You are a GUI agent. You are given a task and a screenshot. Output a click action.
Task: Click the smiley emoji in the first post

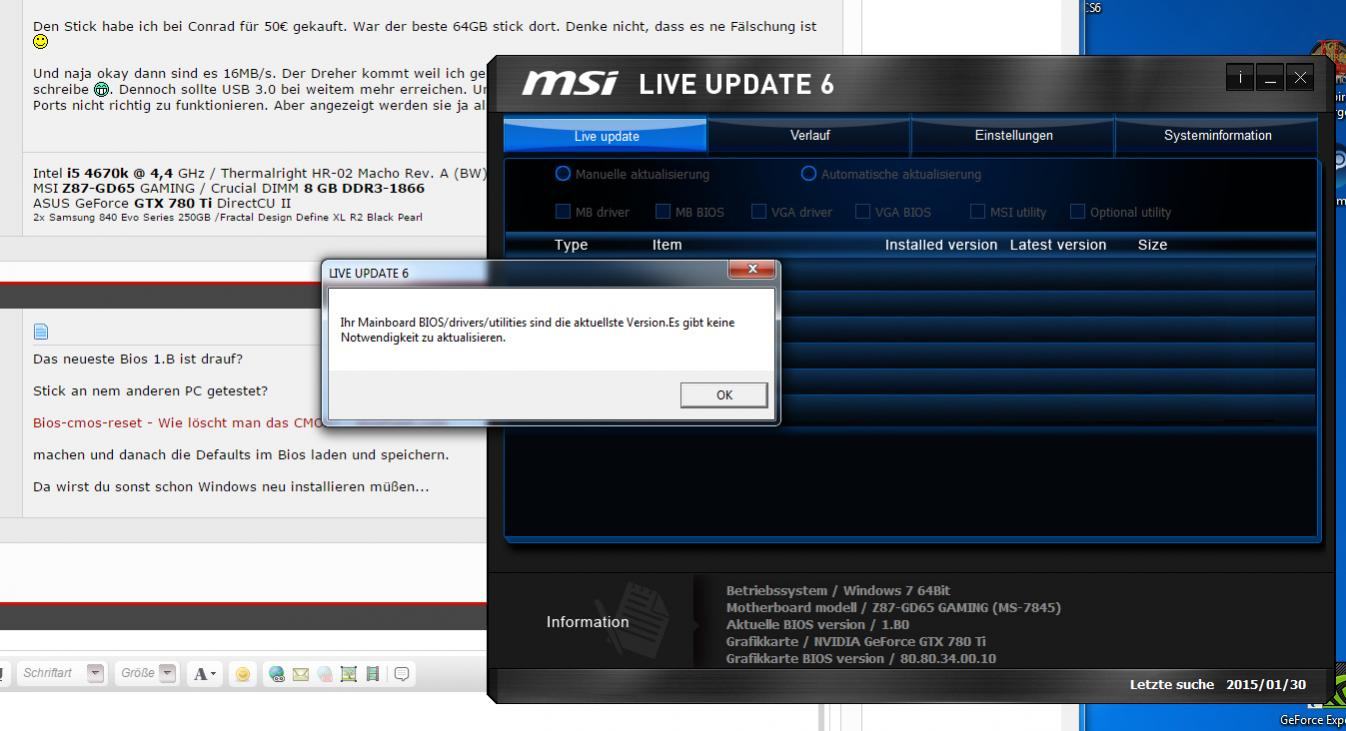(x=40, y=42)
